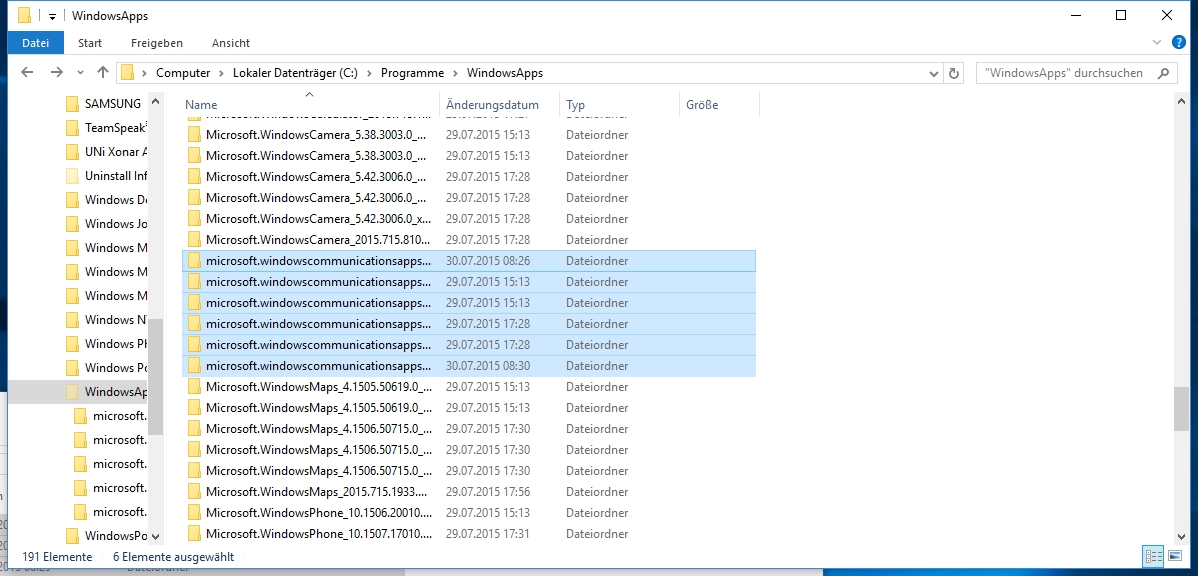
Task: Open the Datei ribbon tab
Action: point(36,43)
